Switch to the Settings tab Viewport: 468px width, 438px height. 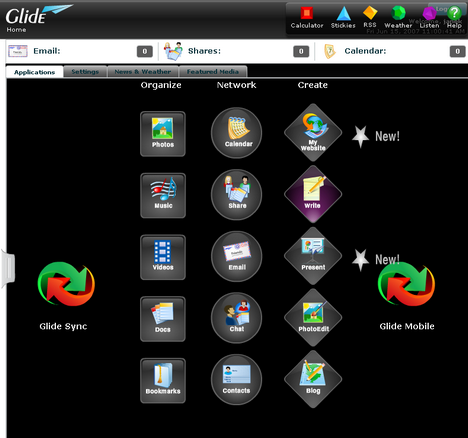click(x=85, y=71)
